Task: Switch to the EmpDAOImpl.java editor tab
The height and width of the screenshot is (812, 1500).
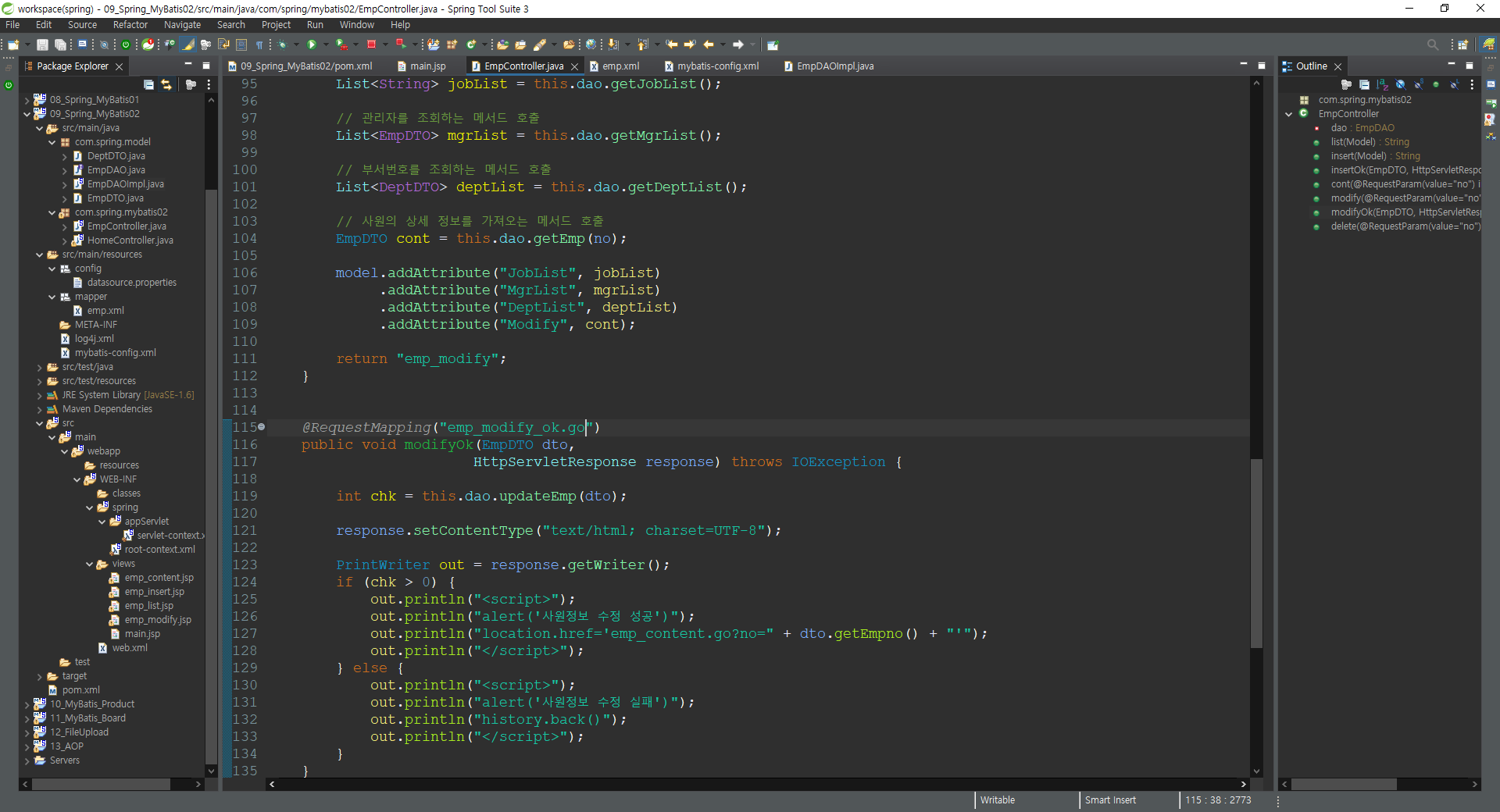Action: click(829, 66)
